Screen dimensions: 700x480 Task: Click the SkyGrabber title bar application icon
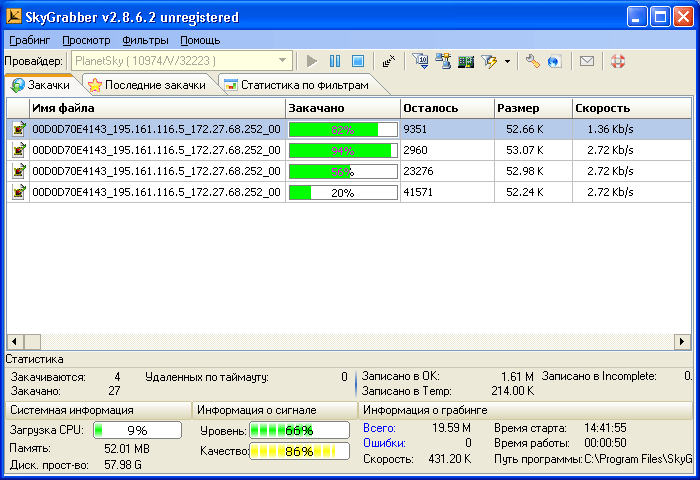[14, 17]
